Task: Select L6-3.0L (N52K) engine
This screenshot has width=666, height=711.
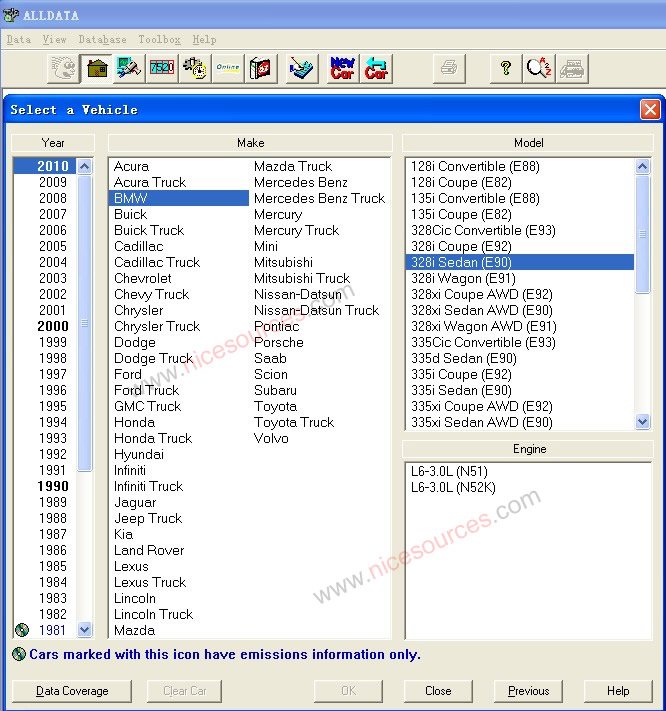Action: [453, 487]
